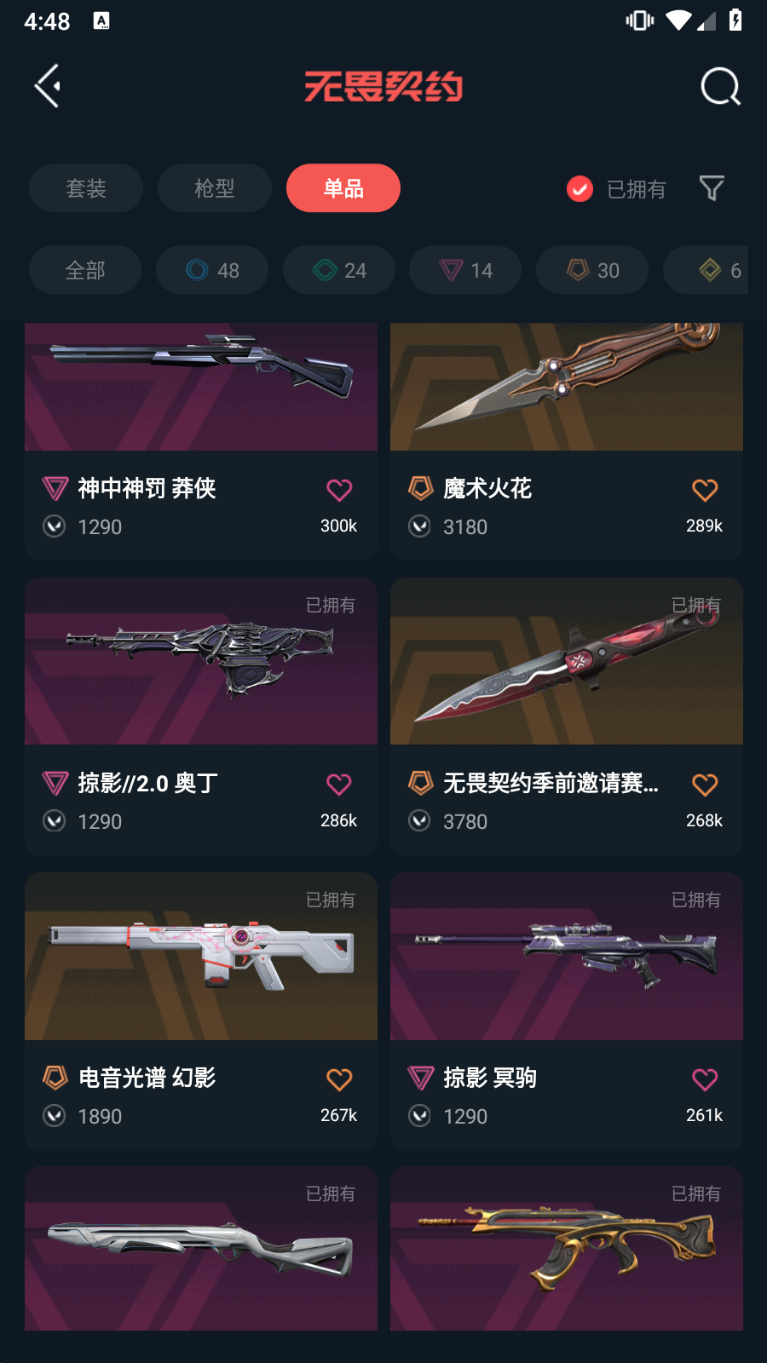Select the pink triangle tier 14 filter
Screen dimensions: 767x1363
[x=466, y=270]
